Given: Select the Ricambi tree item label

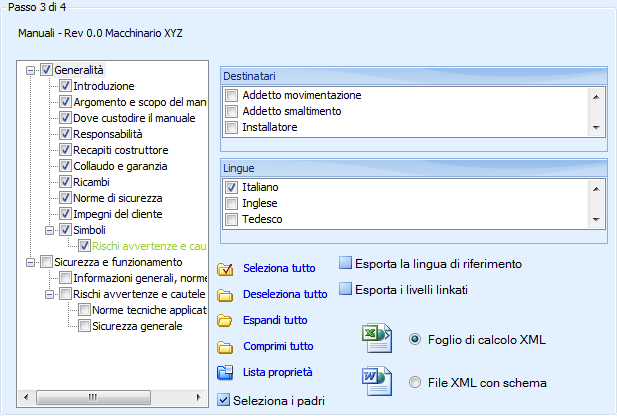Looking at the screenshot, I should [91, 182].
